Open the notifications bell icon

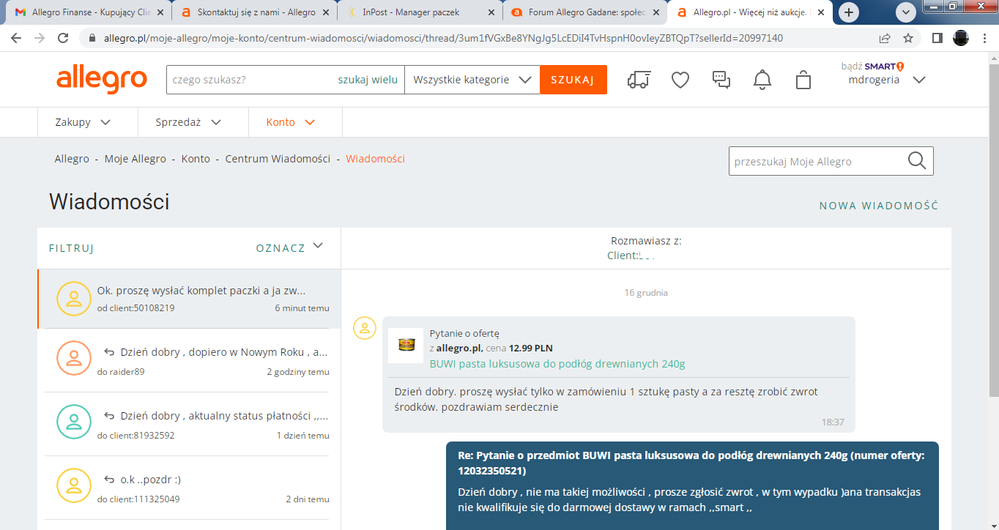762,80
